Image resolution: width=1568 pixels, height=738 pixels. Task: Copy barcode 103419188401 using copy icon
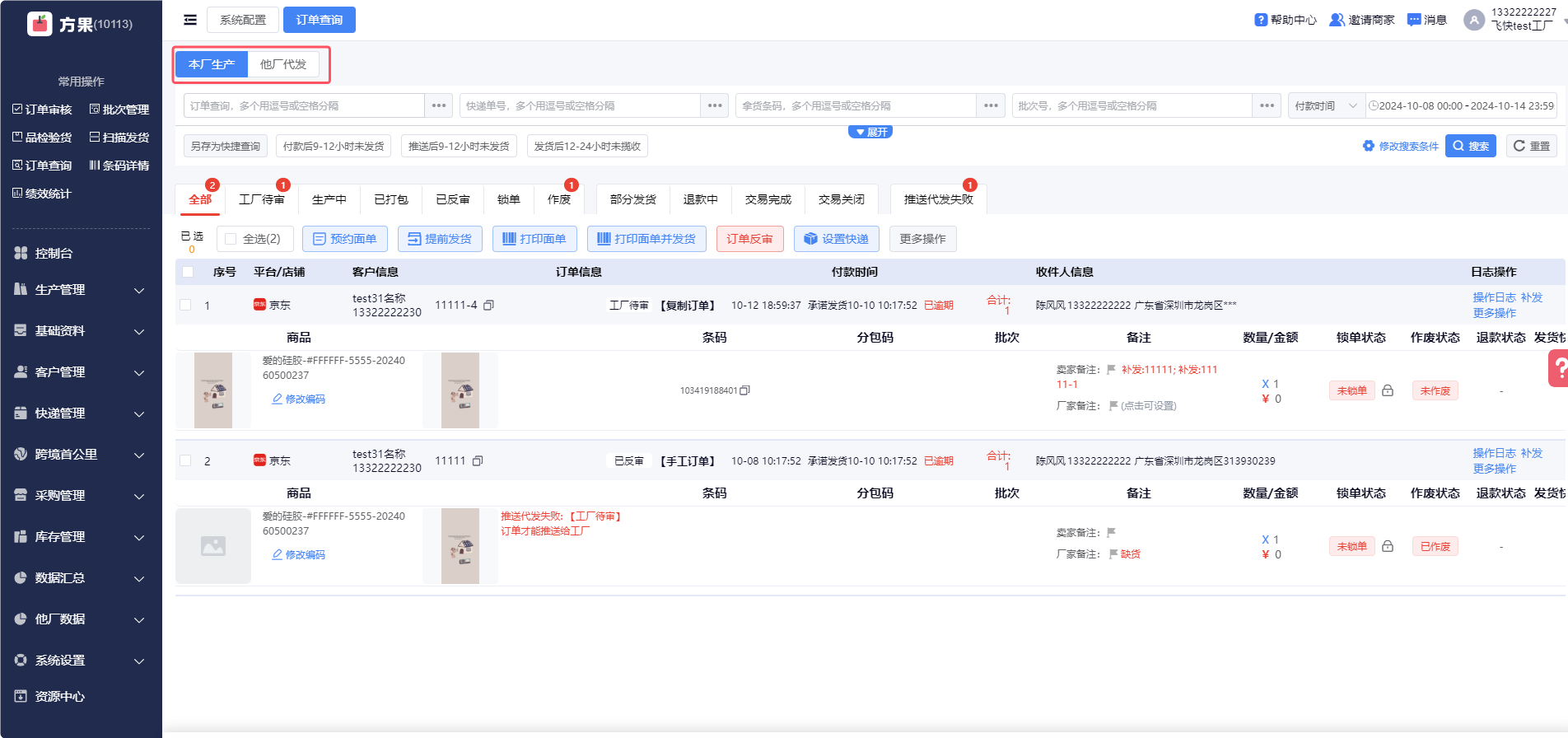[x=745, y=390]
